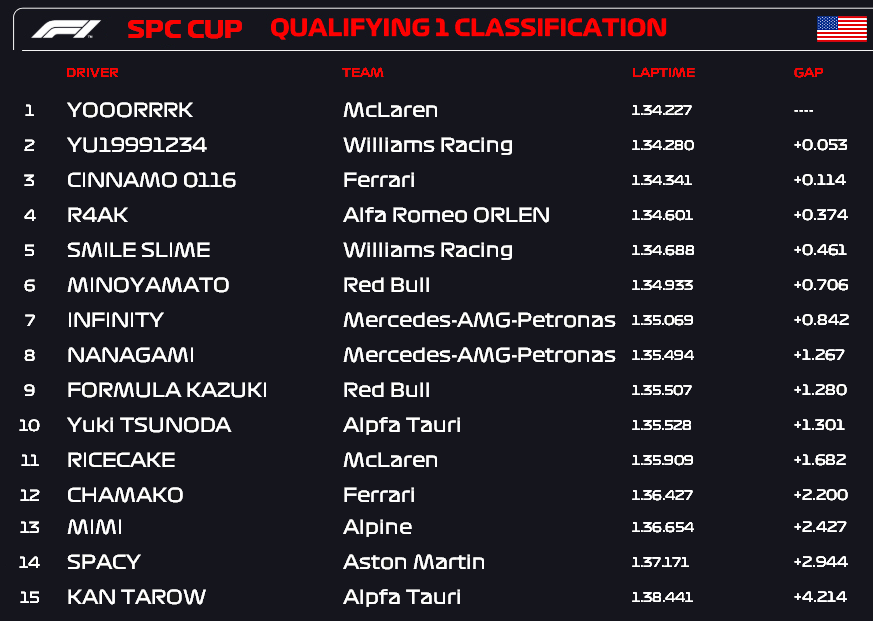Click the Aston Martin team name
The height and width of the screenshot is (621, 873).
pos(414,562)
